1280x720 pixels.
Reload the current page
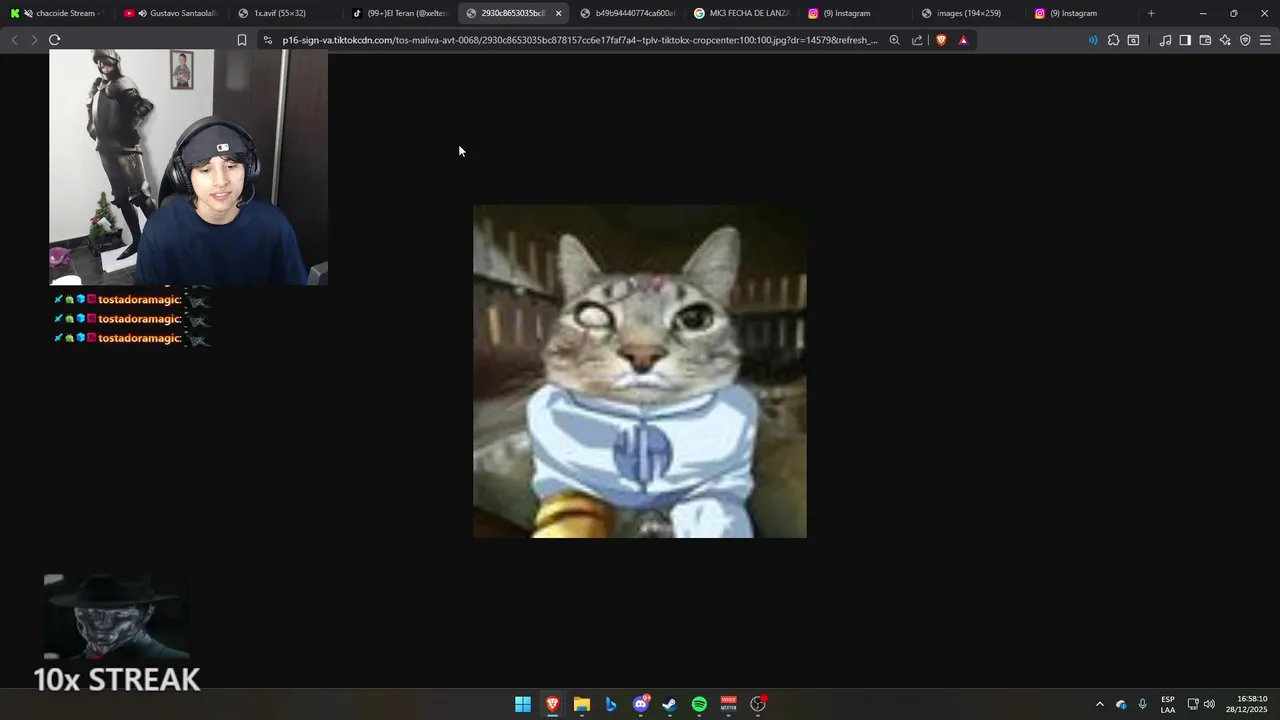[54, 40]
